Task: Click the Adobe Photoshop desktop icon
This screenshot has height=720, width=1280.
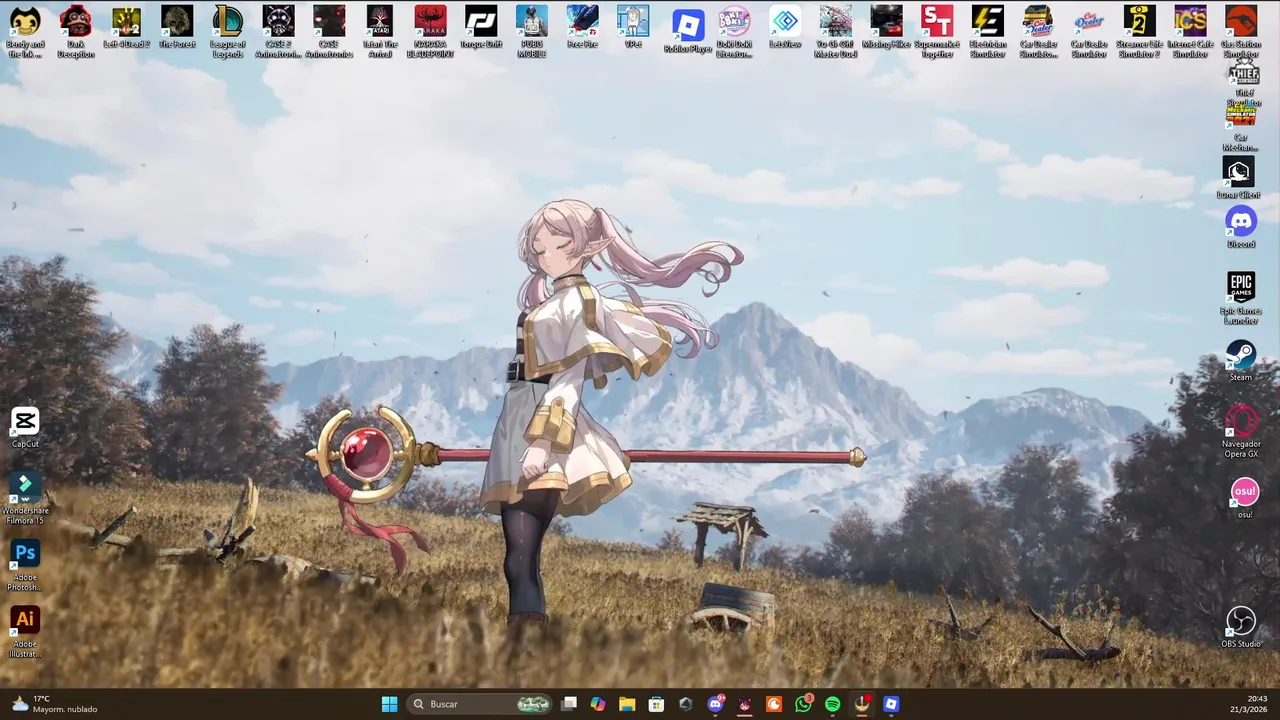Action: tap(25, 566)
